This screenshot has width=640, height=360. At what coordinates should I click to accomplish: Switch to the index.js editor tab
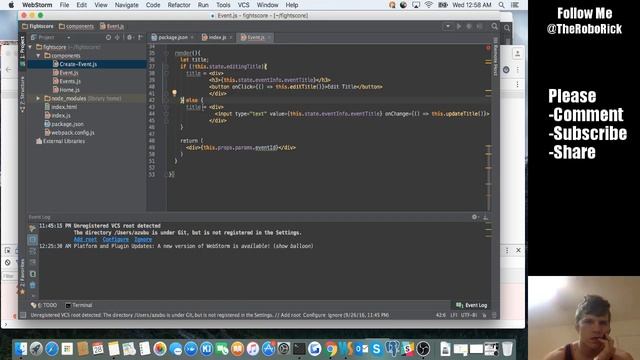pyautogui.click(x=217, y=37)
